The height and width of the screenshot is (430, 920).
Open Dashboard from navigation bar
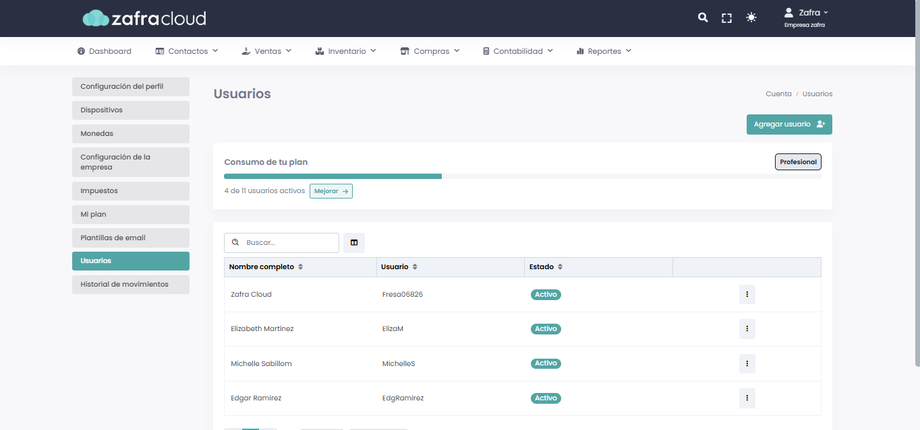[x=104, y=51]
